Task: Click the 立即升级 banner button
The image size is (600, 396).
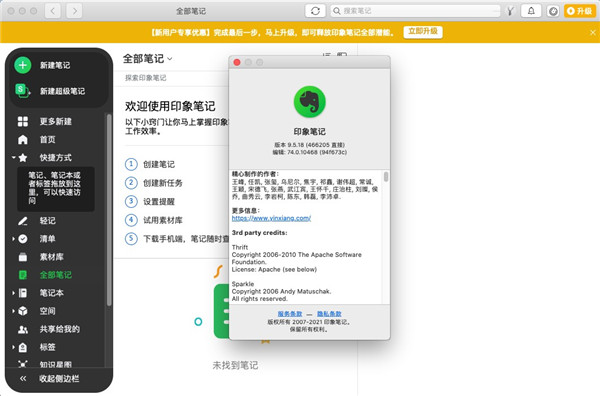Action: (x=423, y=32)
